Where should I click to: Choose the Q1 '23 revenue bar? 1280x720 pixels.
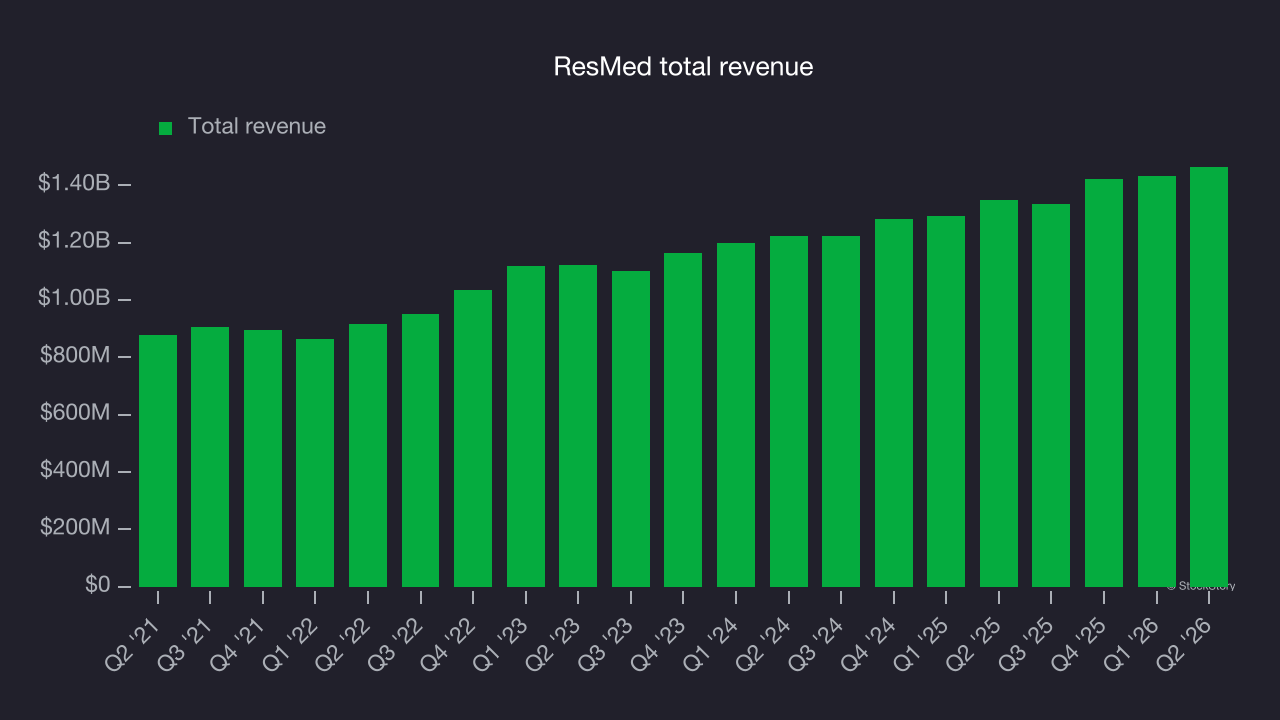[x=526, y=427]
